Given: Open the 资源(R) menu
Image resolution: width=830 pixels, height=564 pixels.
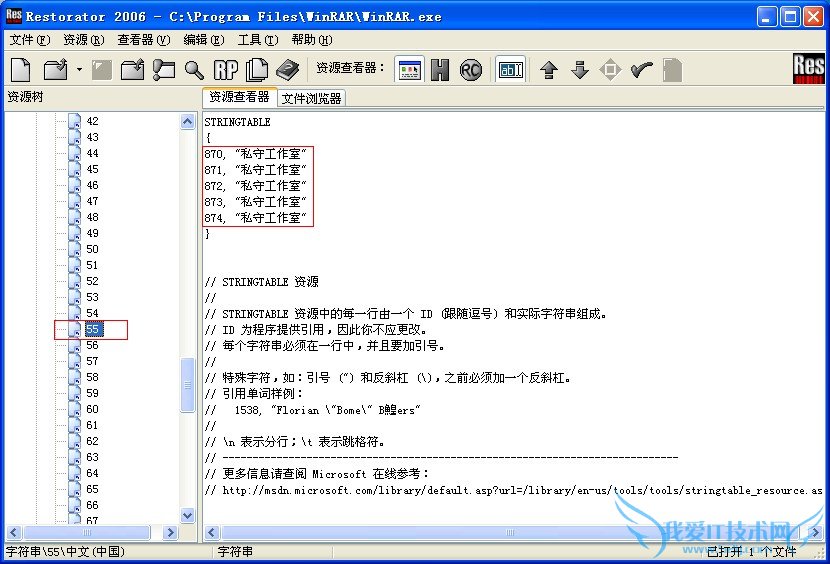Looking at the screenshot, I should tap(83, 40).
